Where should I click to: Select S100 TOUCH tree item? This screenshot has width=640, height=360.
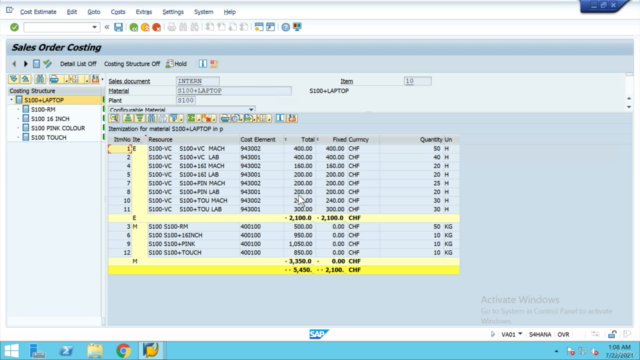click(x=49, y=138)
